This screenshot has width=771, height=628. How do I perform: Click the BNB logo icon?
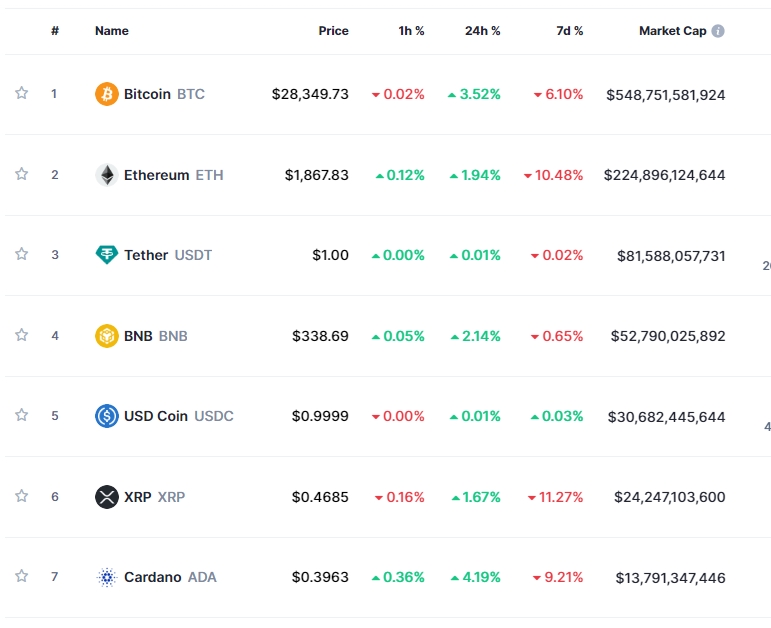pos(106,336)
